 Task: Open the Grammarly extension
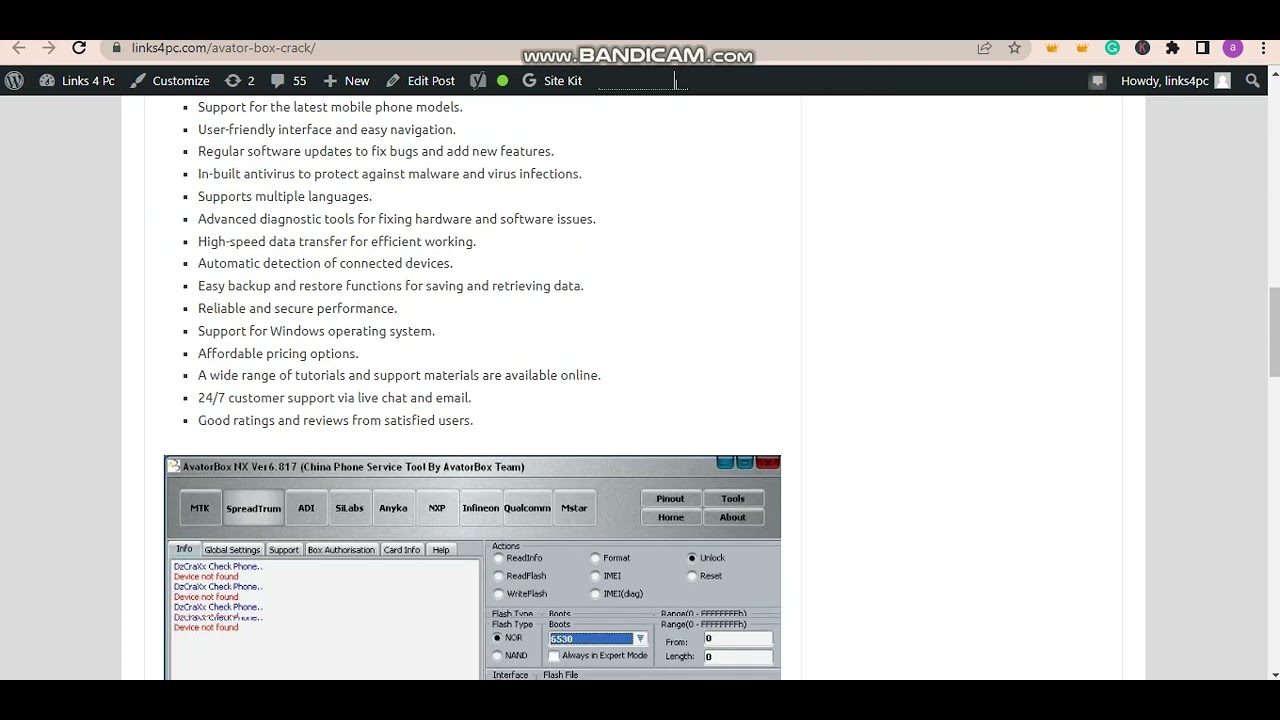(1112, 48)
